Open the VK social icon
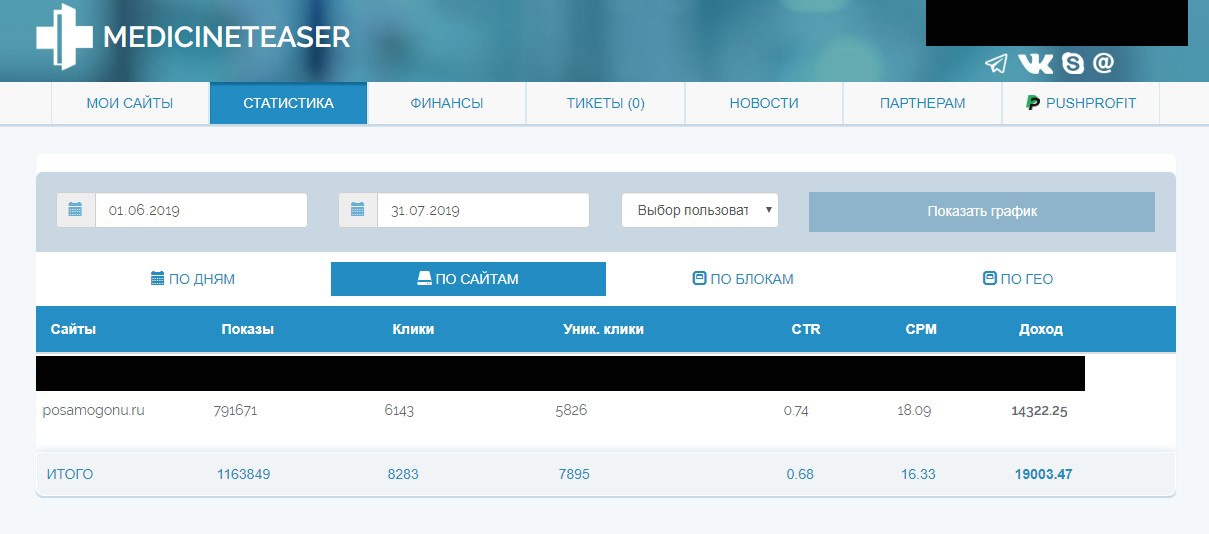The width and height of the screenshot is (1209, 534). (x=1035, y=64)
